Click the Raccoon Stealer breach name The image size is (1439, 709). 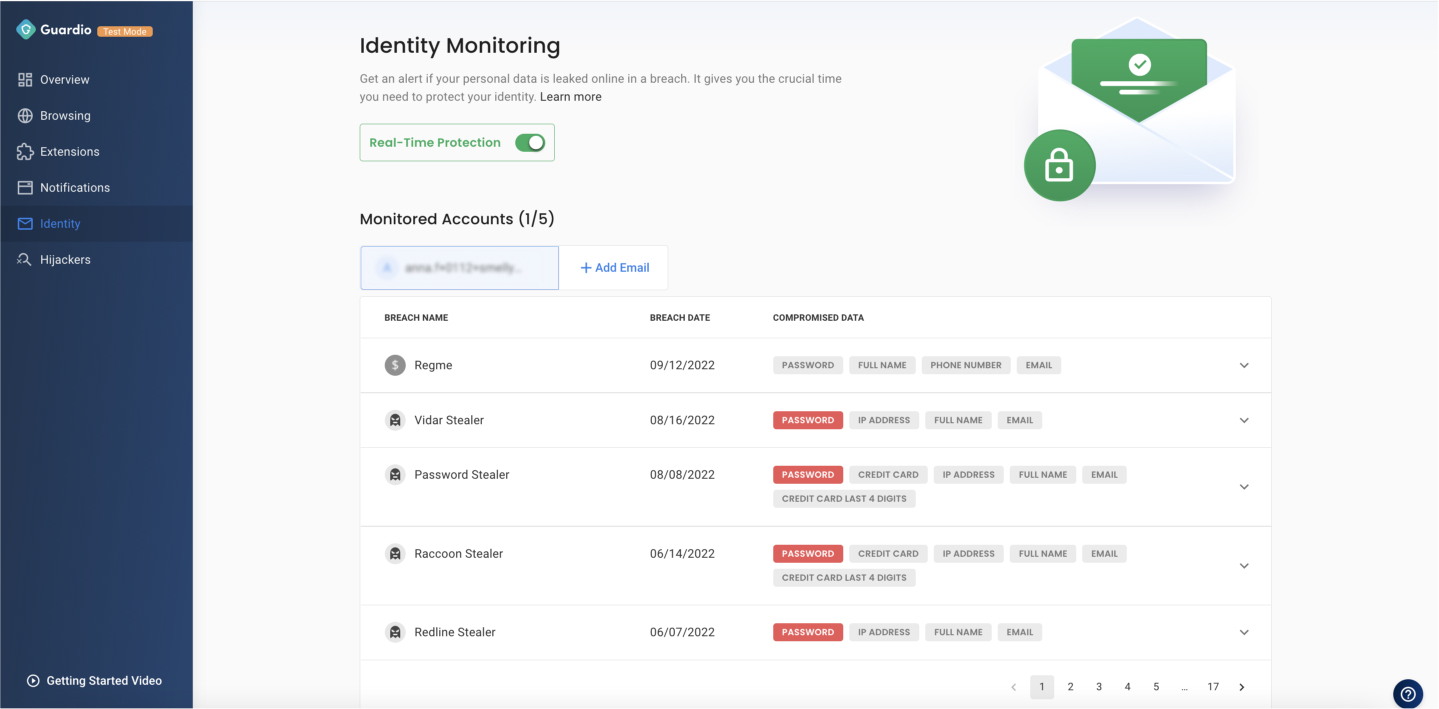point(459,554)
